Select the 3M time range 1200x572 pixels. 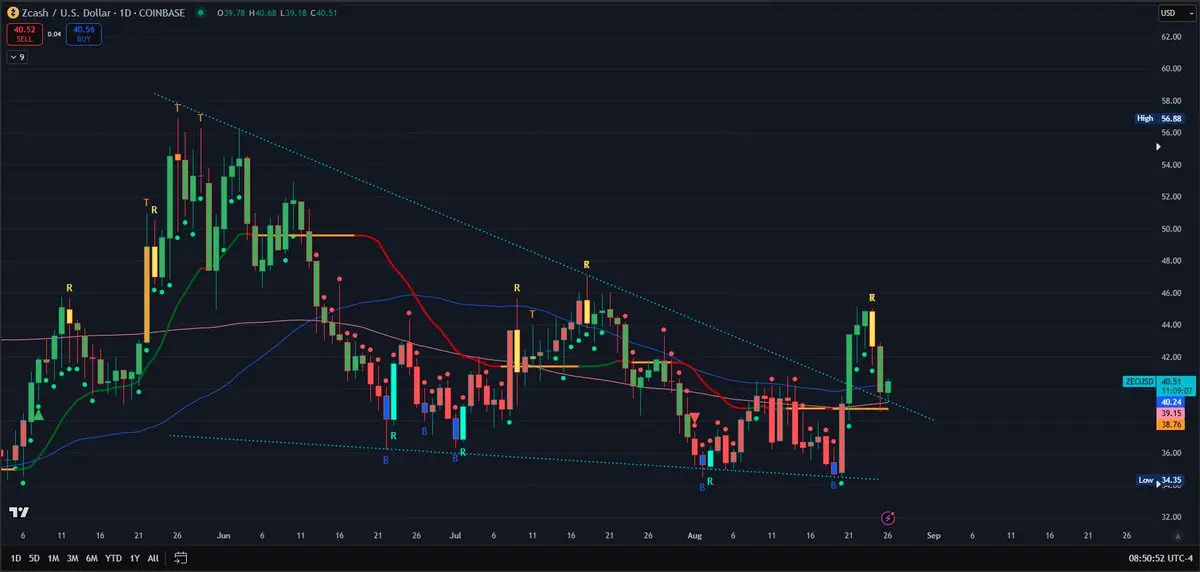pyautogui.click(x=73, y=557)
